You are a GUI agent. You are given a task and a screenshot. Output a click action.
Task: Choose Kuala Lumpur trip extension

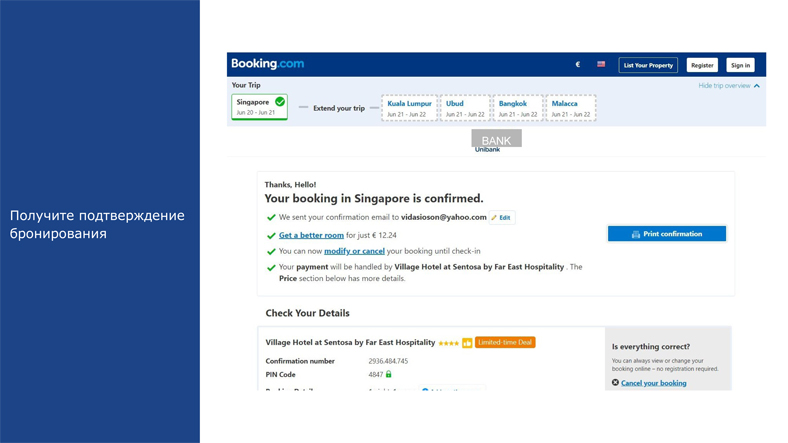pos(409,107)
